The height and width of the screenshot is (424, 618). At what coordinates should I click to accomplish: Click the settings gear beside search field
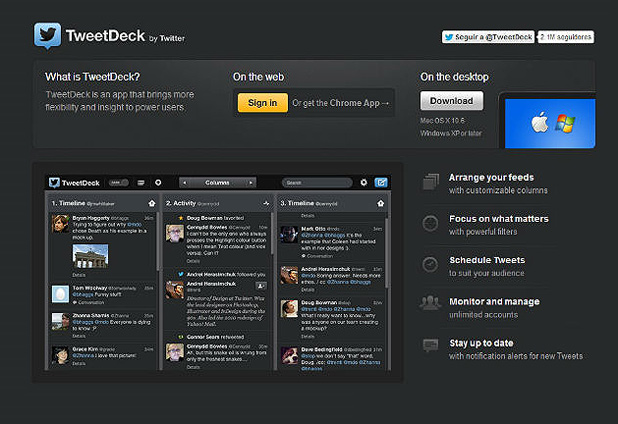click(363, 183)
